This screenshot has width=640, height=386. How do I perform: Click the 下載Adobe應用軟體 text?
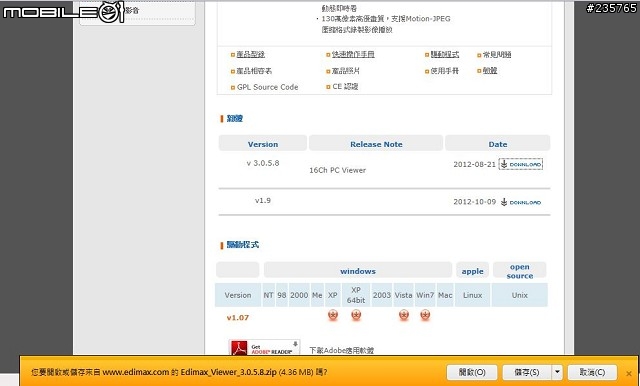(342, 350)
